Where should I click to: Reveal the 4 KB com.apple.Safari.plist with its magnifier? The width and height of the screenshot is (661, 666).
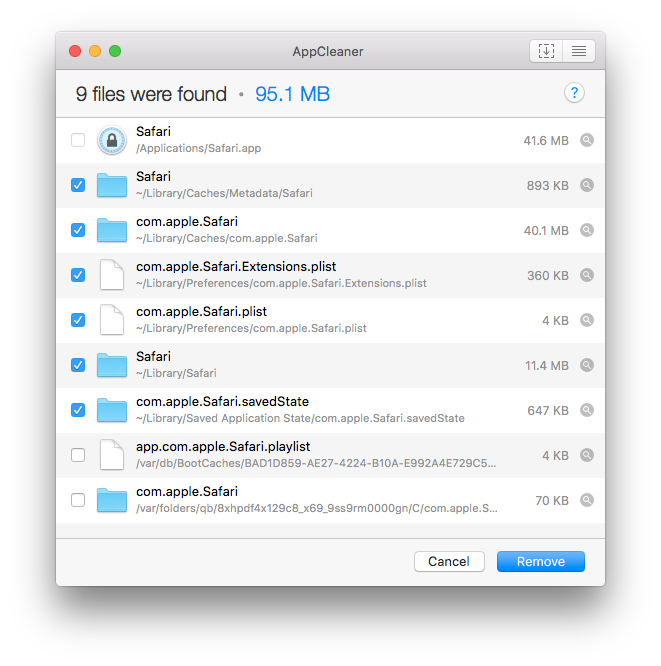click(x=587, y=320)
